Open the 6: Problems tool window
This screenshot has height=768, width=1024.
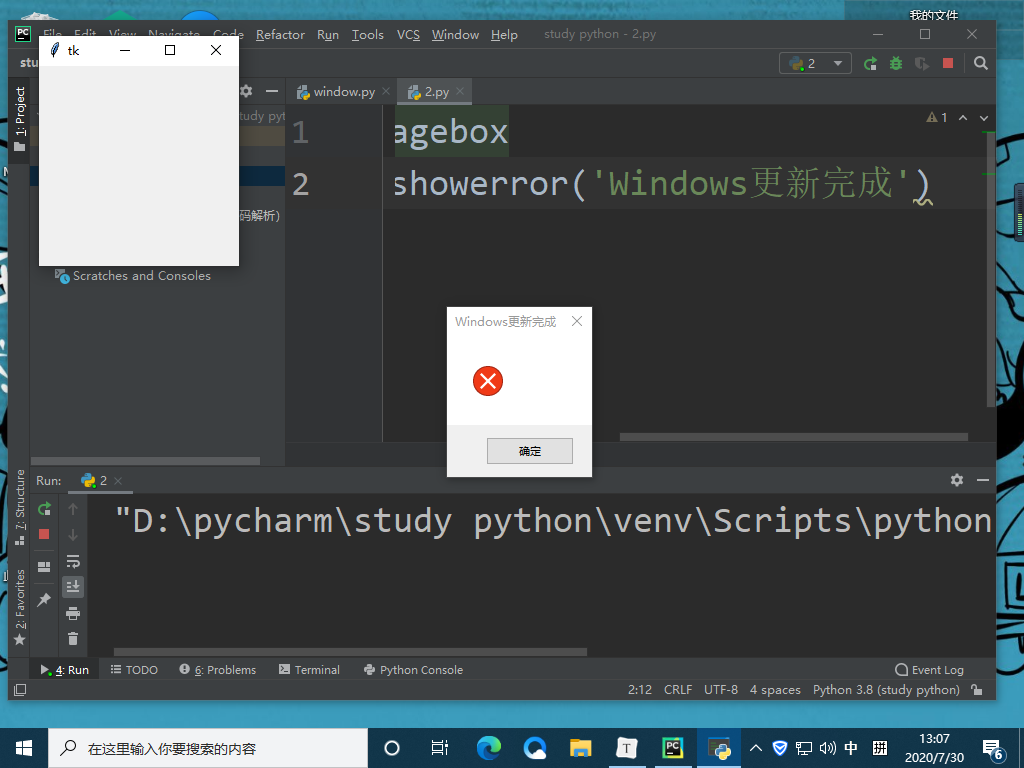tap(217, 669)
